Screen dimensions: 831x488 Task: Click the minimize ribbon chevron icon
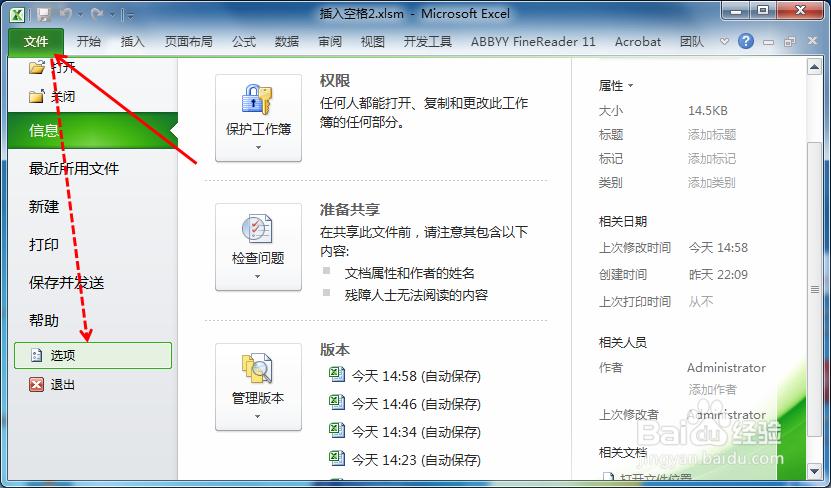[724, 41]
